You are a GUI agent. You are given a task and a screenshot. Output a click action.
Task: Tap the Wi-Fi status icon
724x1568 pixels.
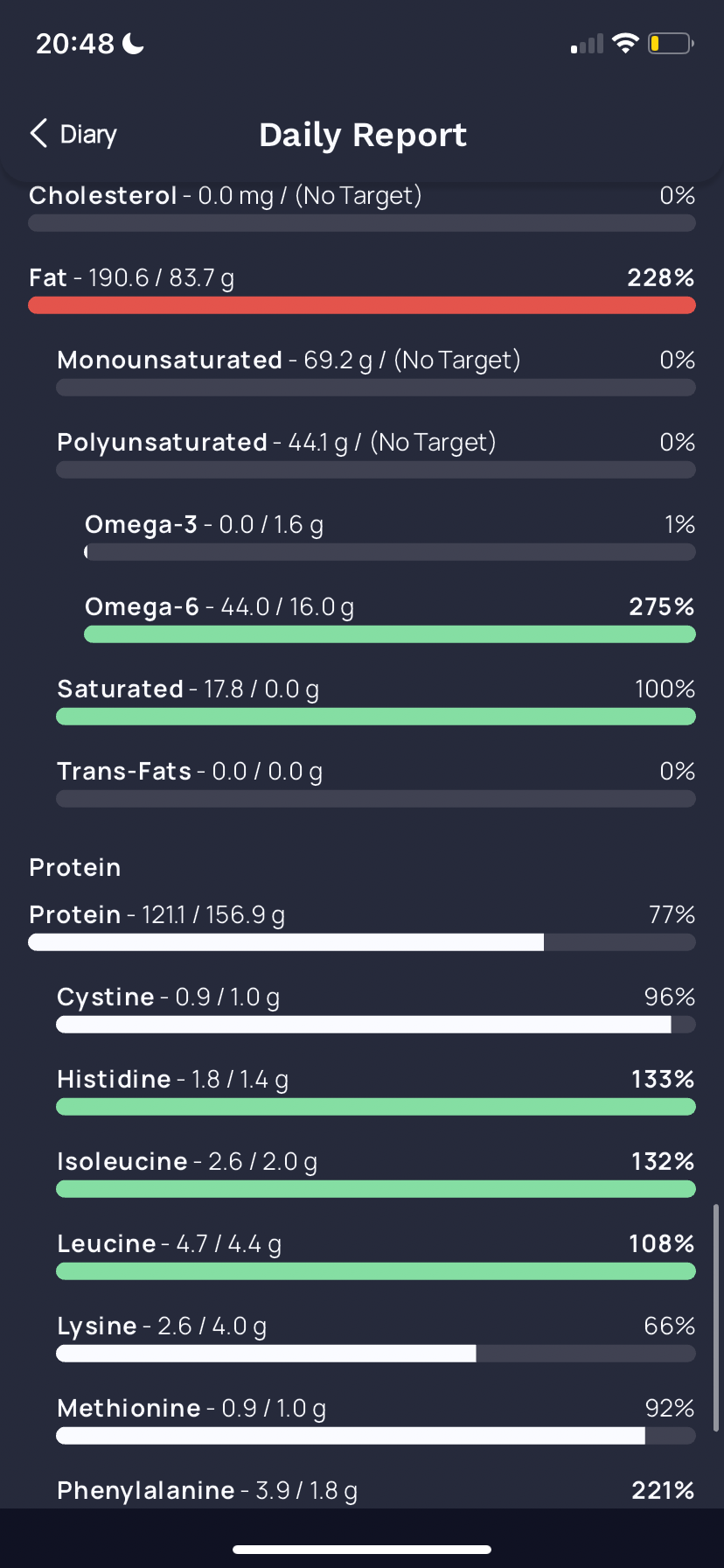(x=625, y=44)
